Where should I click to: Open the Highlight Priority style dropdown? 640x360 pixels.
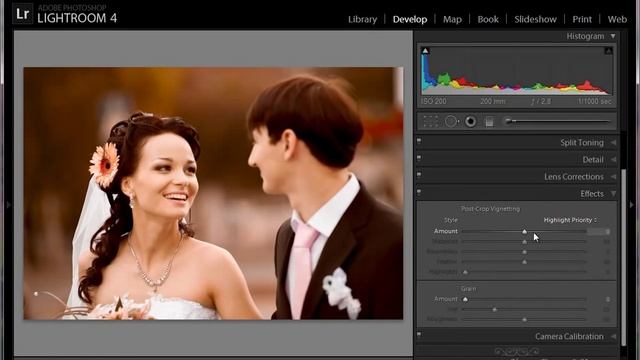click(570, 220)
